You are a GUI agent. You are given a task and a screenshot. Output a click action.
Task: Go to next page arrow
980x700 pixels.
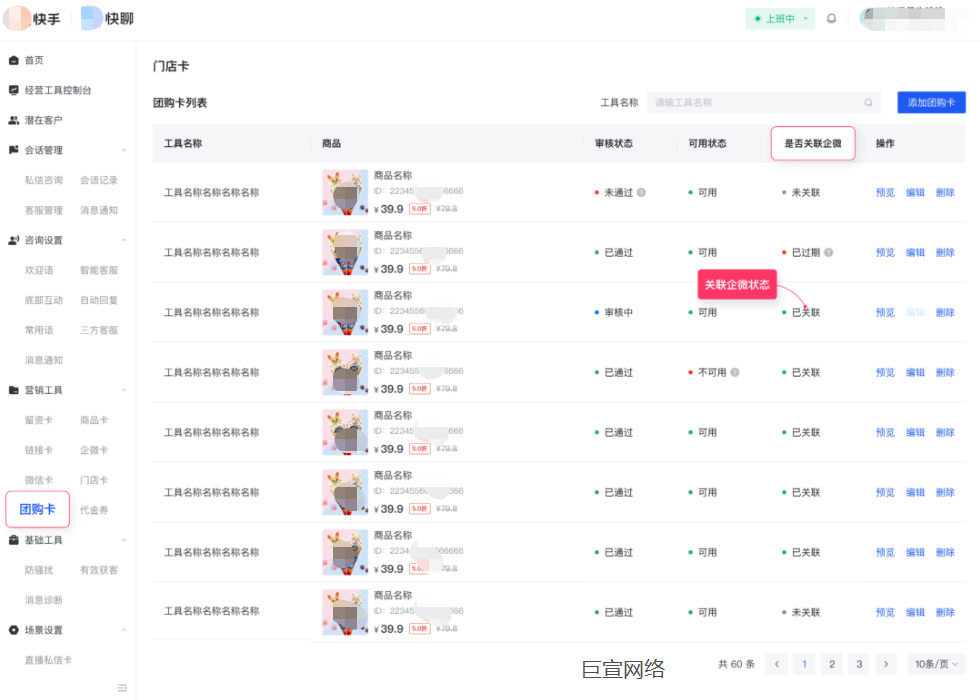click(886, 664)
